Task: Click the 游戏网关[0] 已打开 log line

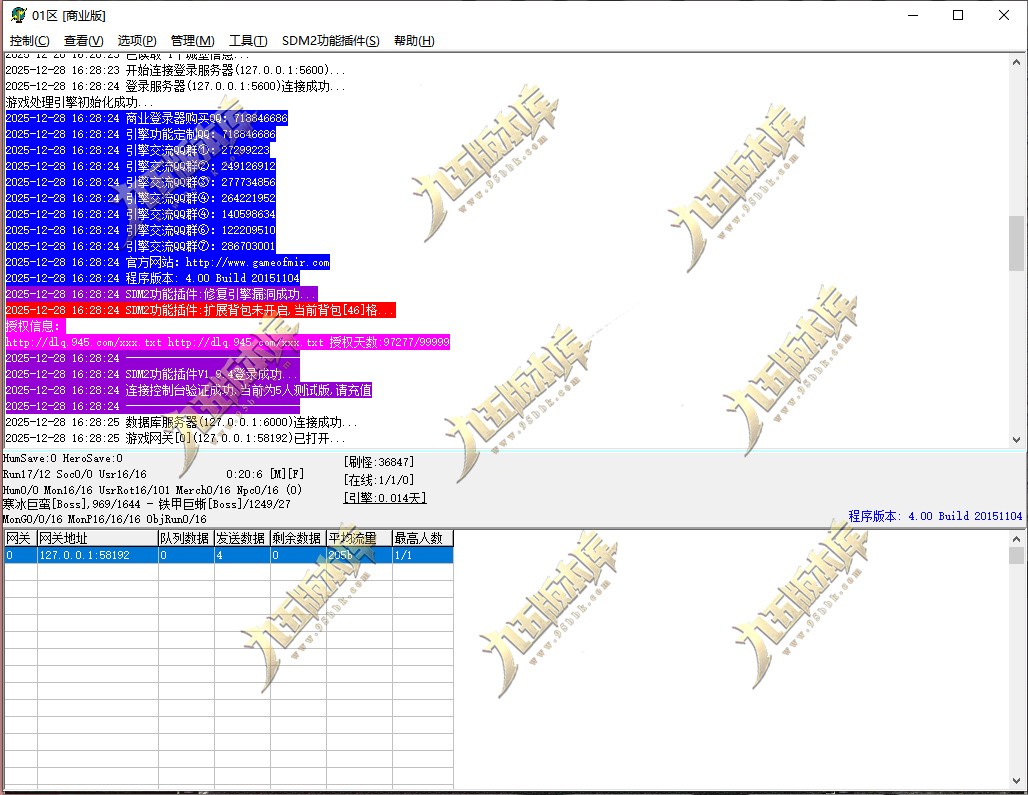Action: (x=175, y=438)
